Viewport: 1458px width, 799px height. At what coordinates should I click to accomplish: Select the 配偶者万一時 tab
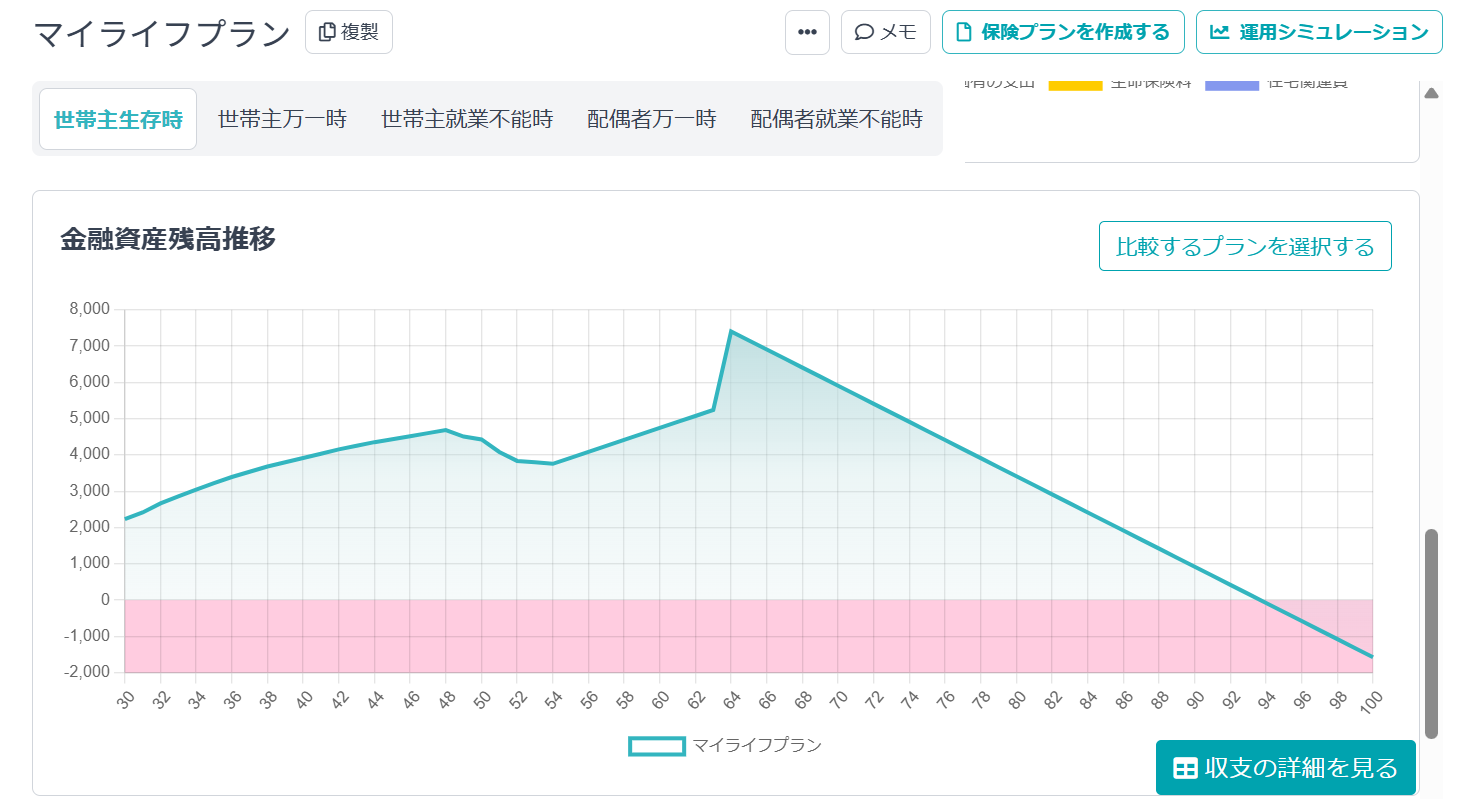[x=651, y=118]
